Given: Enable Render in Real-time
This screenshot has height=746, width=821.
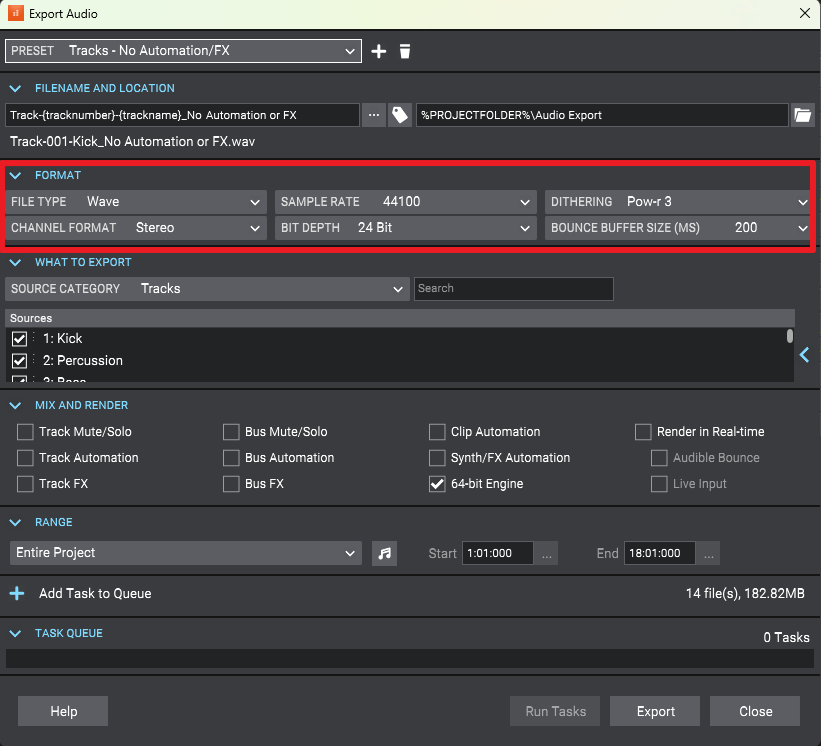Looking at the screenshot, I should [643, 432].
